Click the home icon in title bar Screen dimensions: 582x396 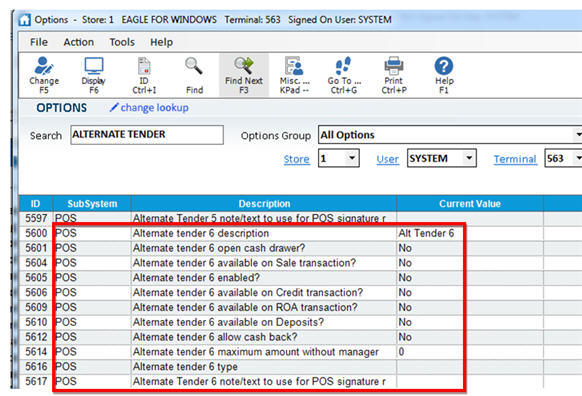25,20
